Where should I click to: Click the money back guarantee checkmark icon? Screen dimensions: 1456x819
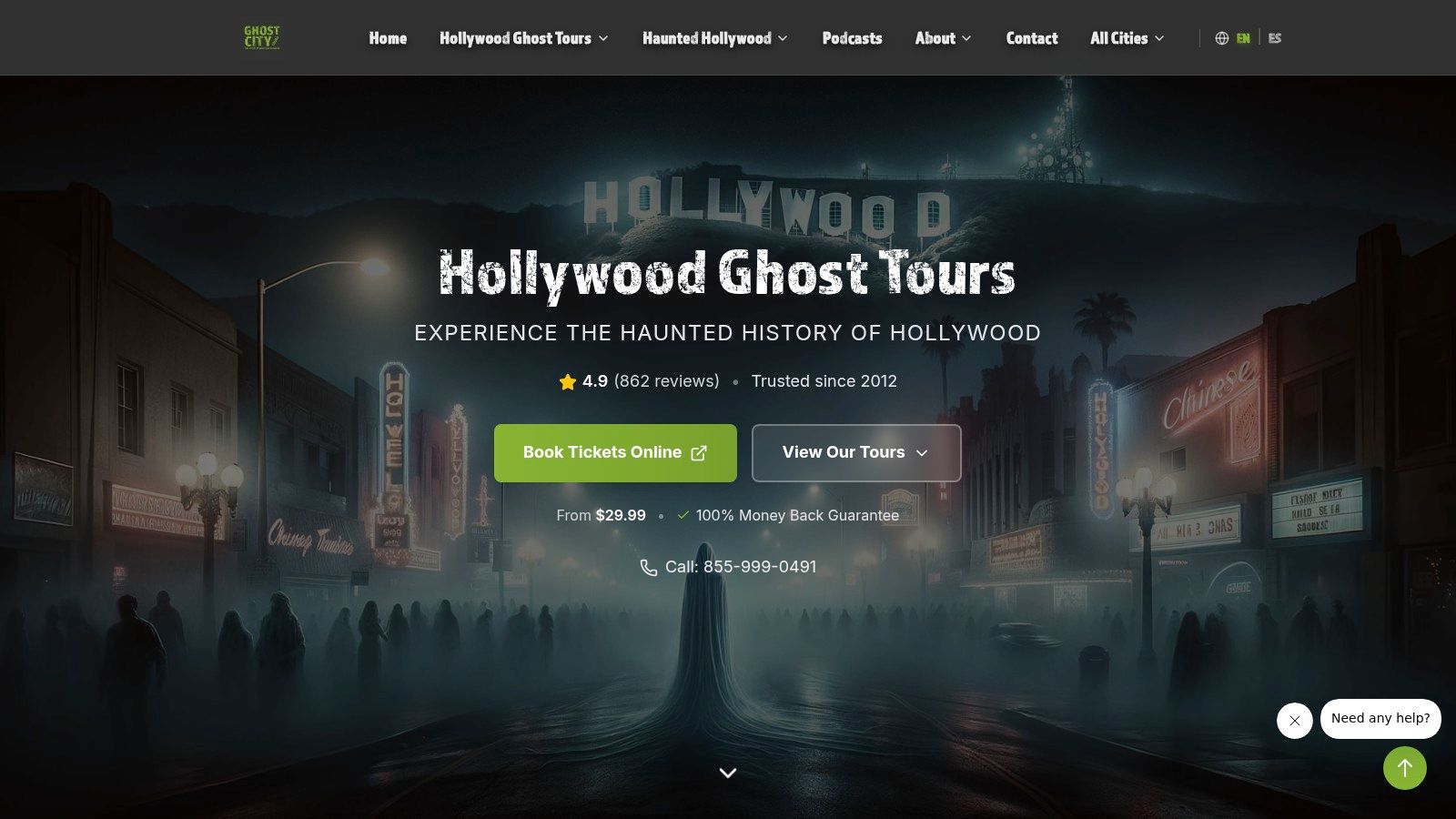683,515
